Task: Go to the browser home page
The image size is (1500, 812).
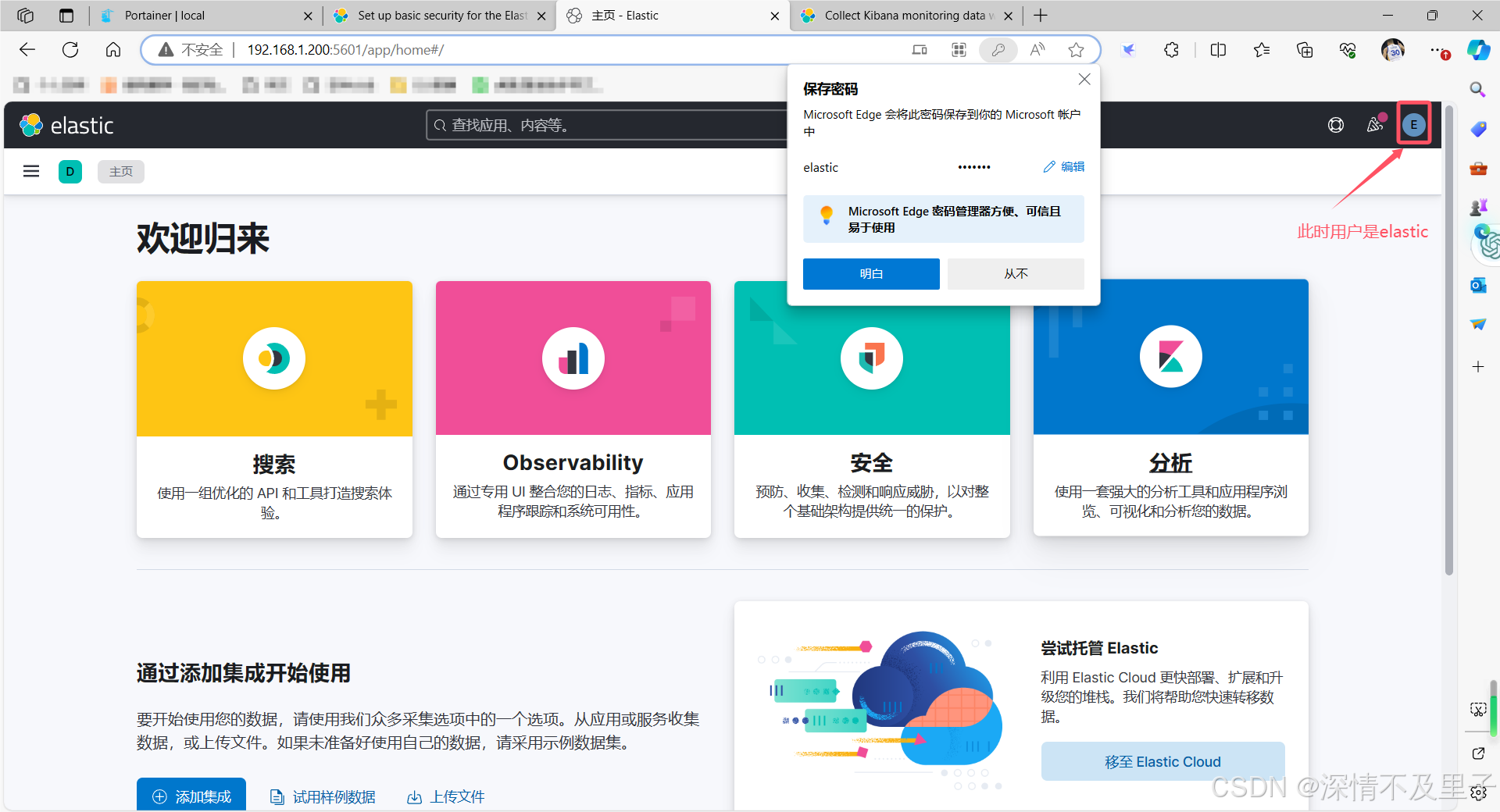Action: click(113, 50)
